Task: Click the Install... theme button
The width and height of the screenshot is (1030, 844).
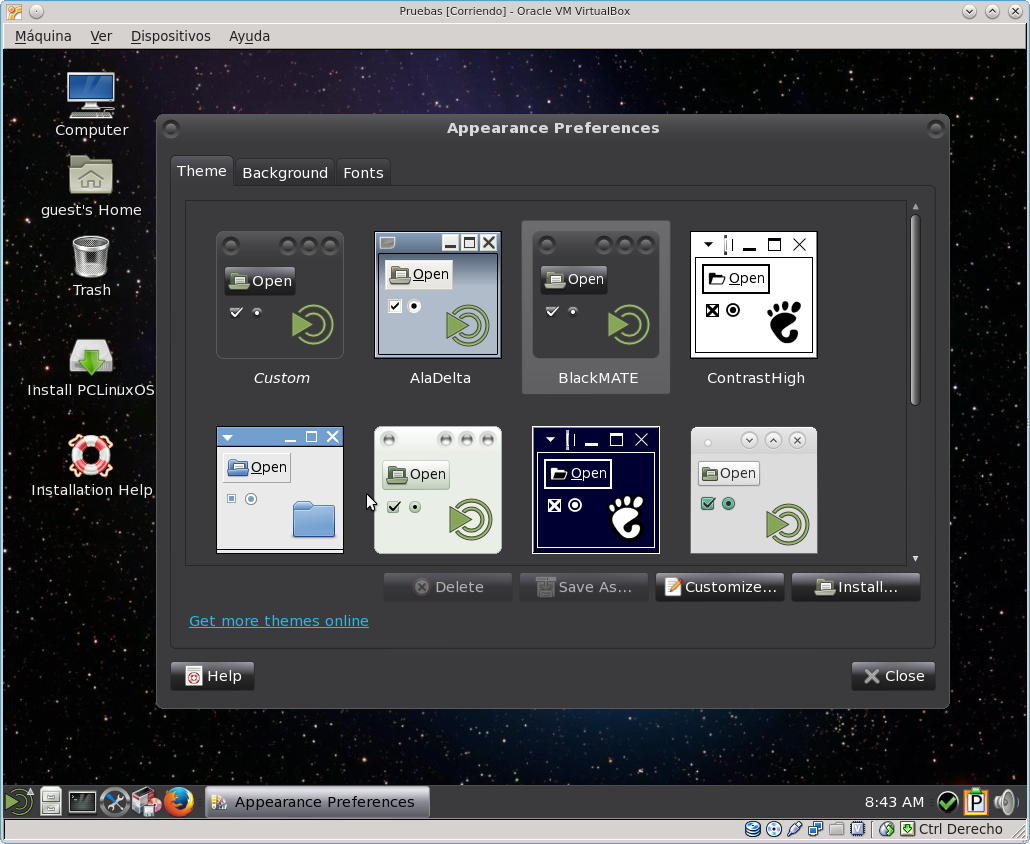Action: tap(855, 587)
